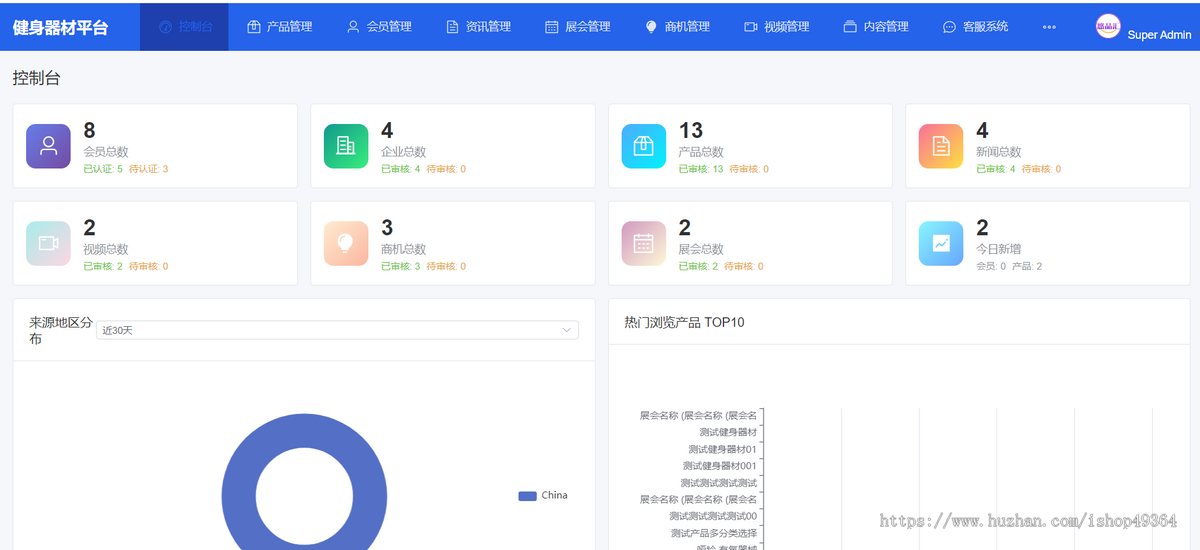The image size is (1200, 550).
Task: Click the user icon beside 会员管理
Action: click(x=353, y=27)
